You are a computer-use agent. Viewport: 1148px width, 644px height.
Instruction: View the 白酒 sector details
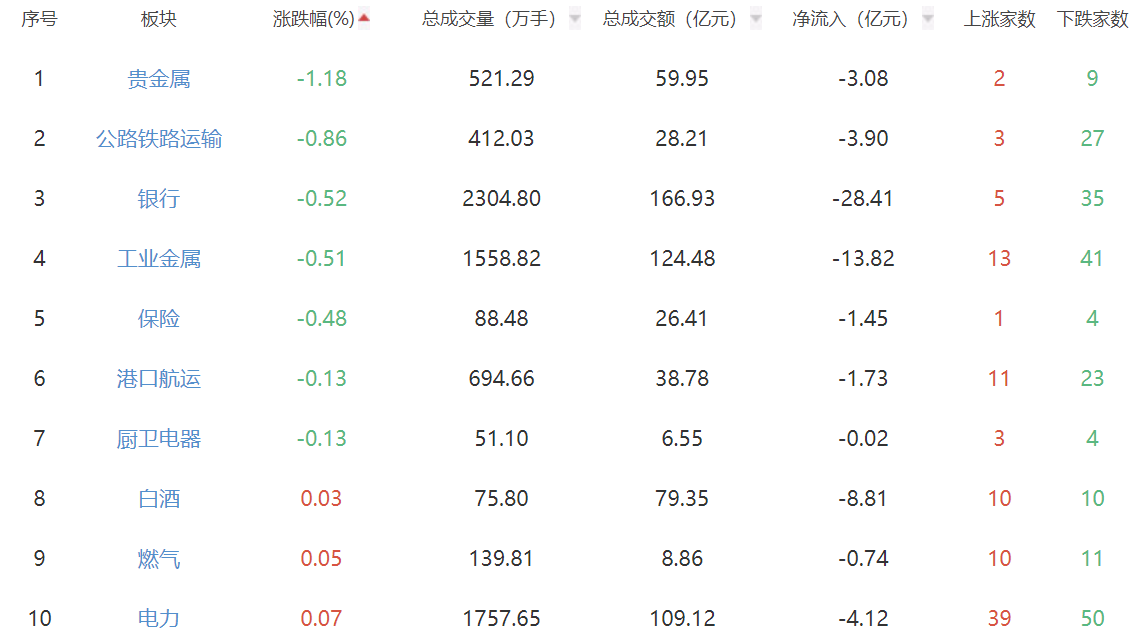coord(159,499)
